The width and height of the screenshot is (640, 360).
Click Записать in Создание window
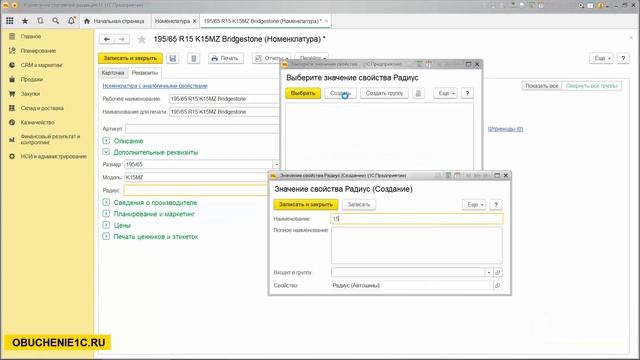click(x=358, y=204)
